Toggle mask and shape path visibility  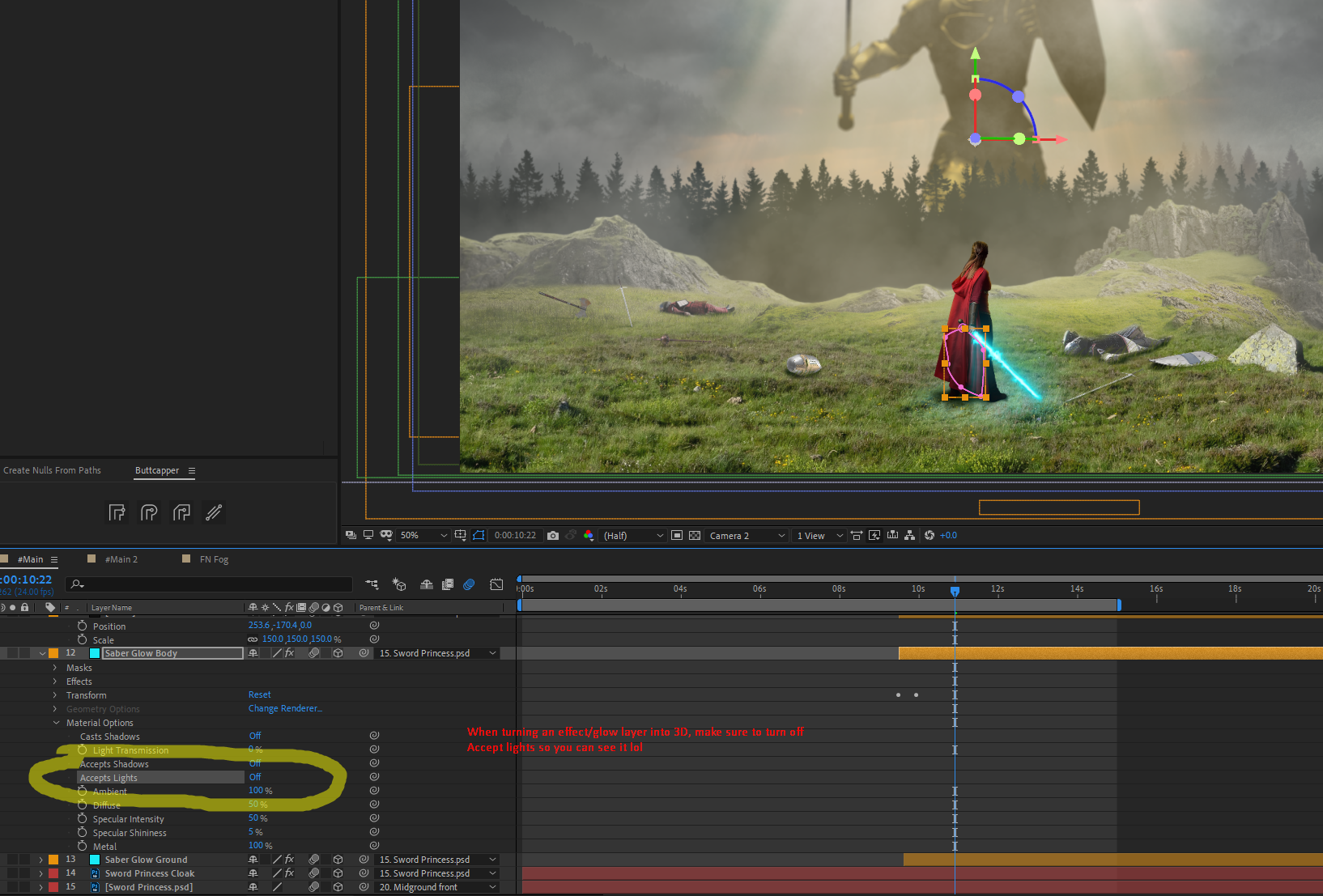[479, 536]
